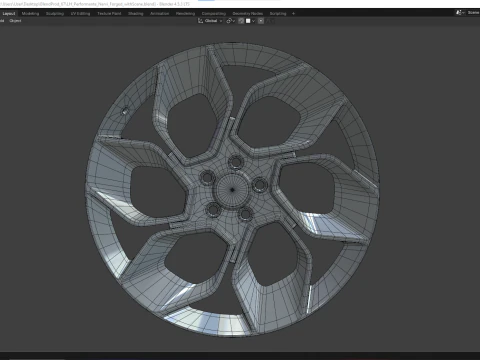480x360 pixels.
Task: Switch to the Geometry Nodes workspace
Action: point(248,14)
